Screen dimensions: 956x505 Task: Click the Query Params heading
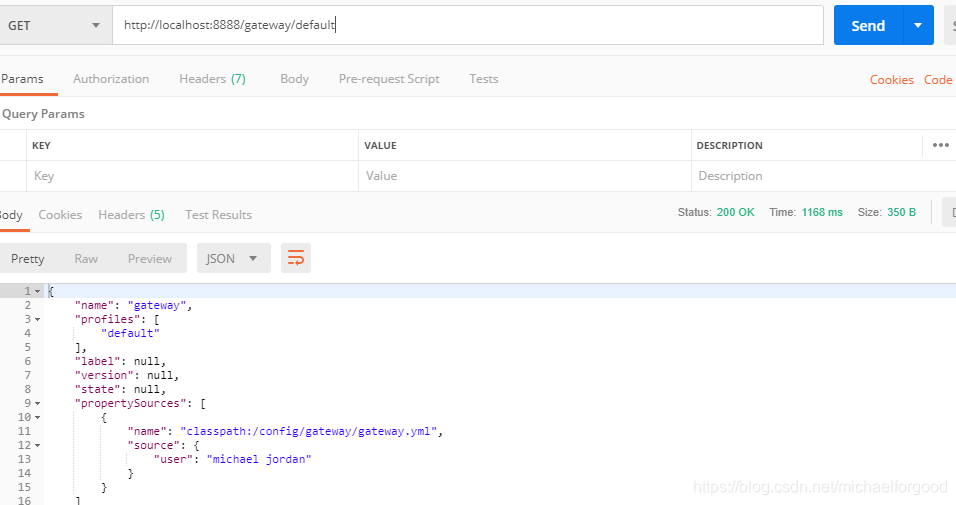point(43,114)
